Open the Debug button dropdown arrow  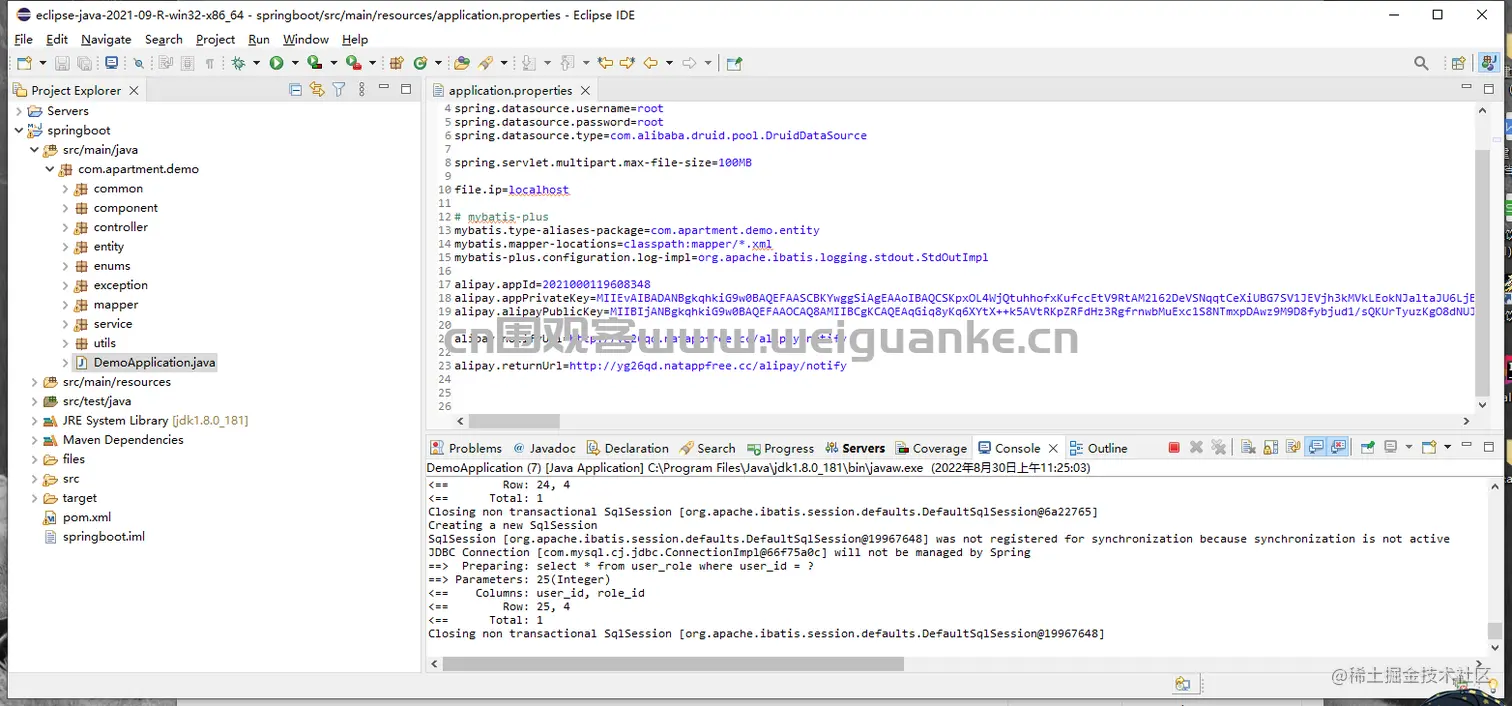(x=256, y=63)
